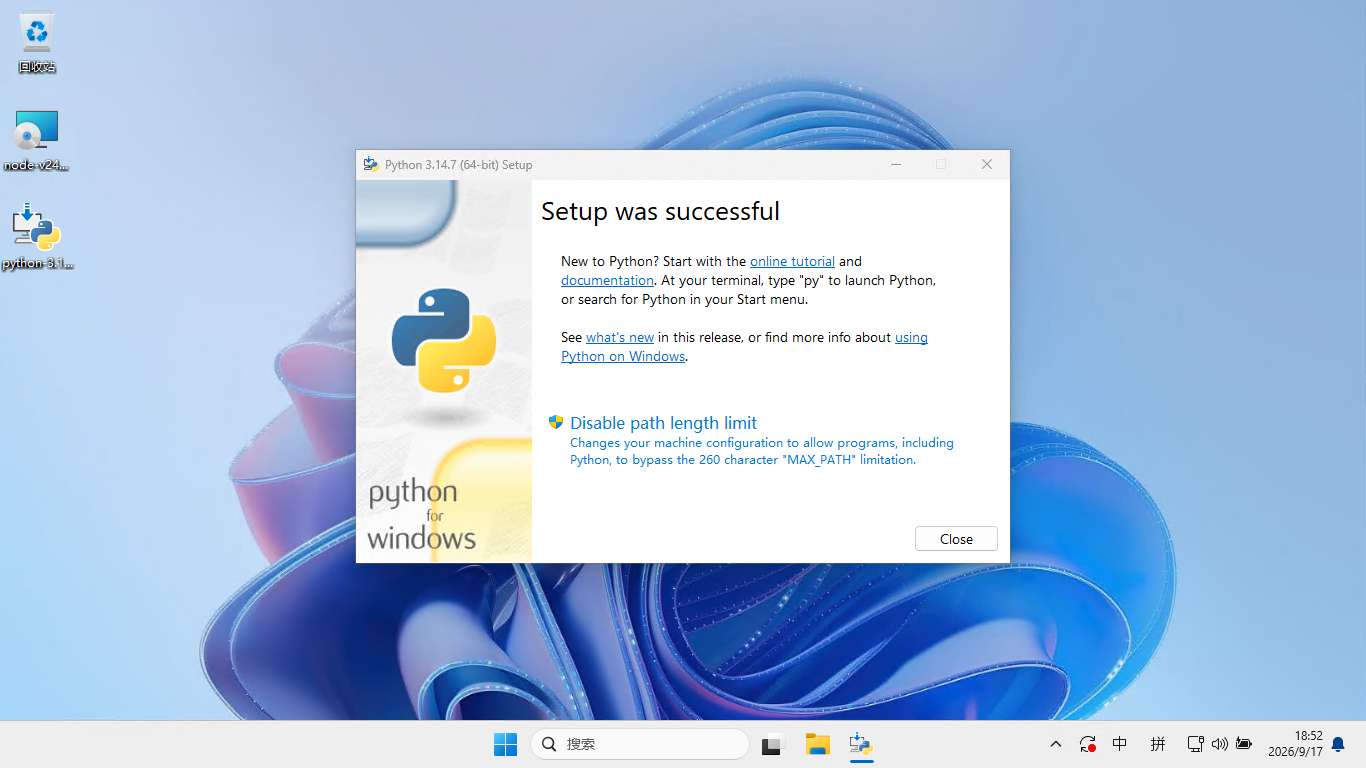Click the Close button in Python Setup
The width and height of the screenshot is (1366, 768).
click(956, 539)
